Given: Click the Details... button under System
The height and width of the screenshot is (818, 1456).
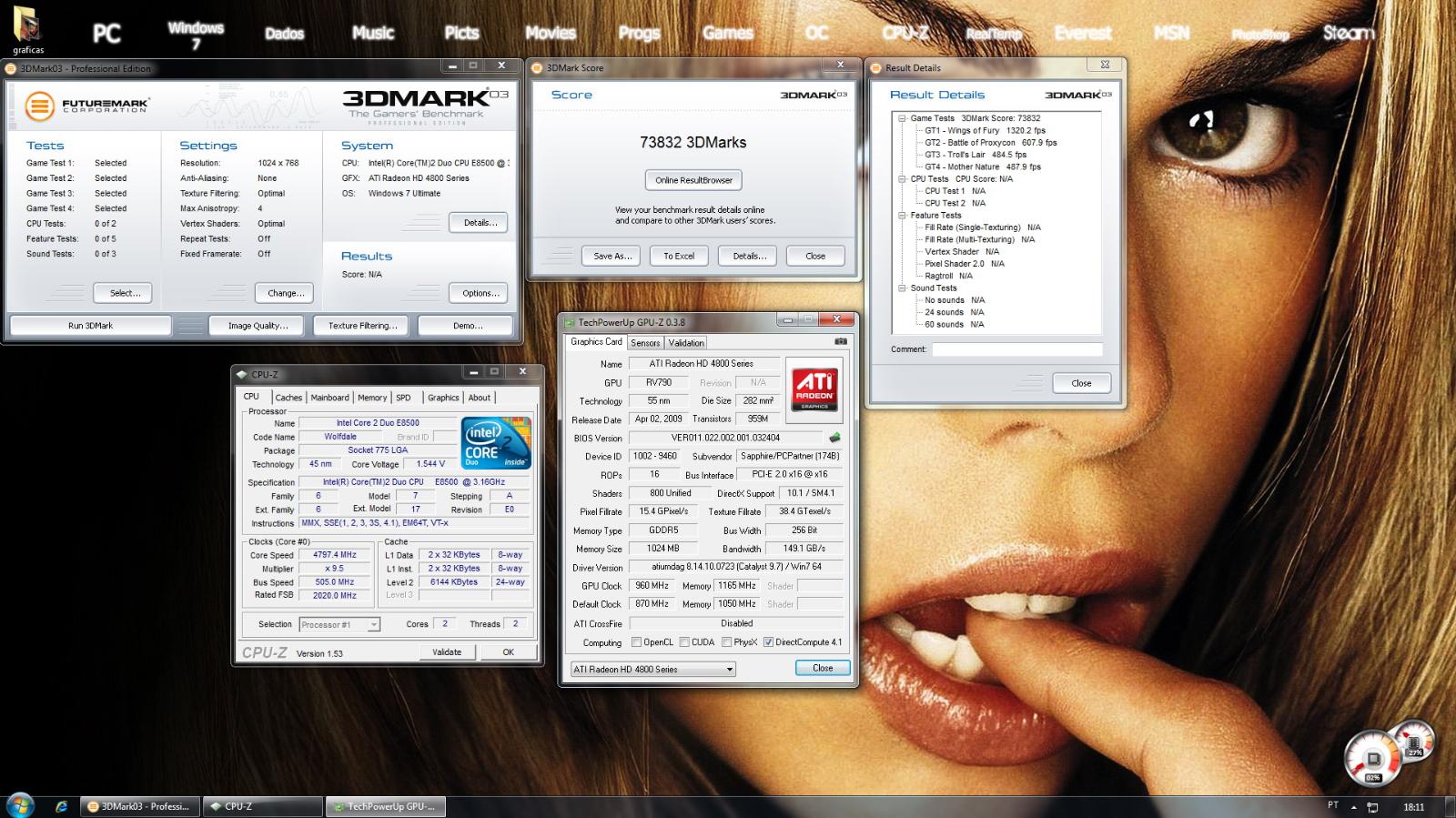Looking at the screenshot, I should click(479, 223).
